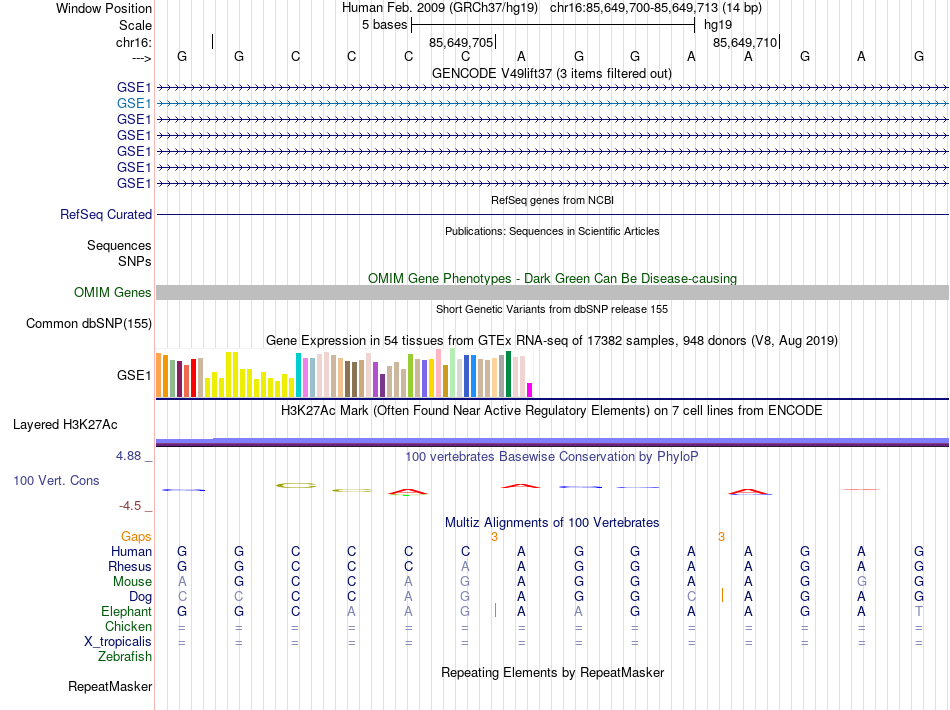Open Common dbSNP(155) track settings
The image size is (950, 710).
[89, 323]
